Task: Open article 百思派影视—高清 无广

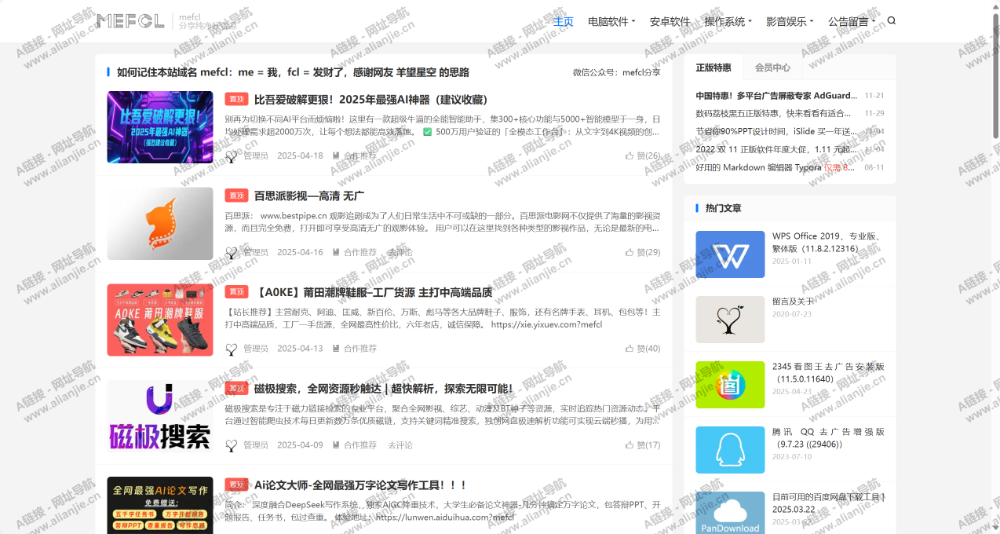Action: click(309, 195)
